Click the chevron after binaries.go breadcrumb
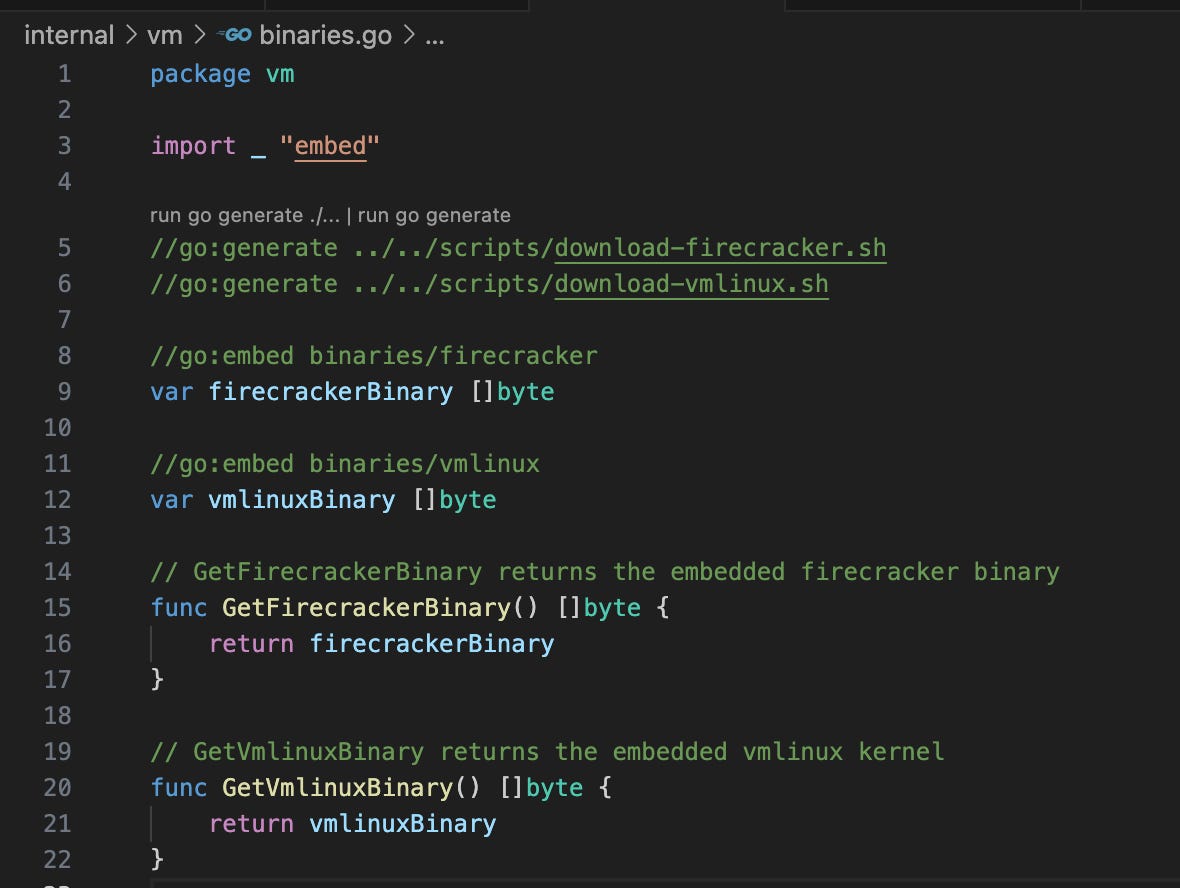1180x888 pixels. [x=409, y=35]
